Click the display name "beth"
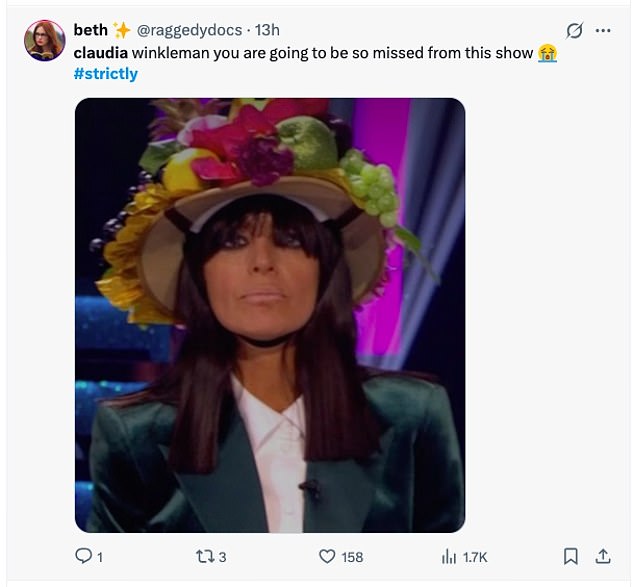 90,30
